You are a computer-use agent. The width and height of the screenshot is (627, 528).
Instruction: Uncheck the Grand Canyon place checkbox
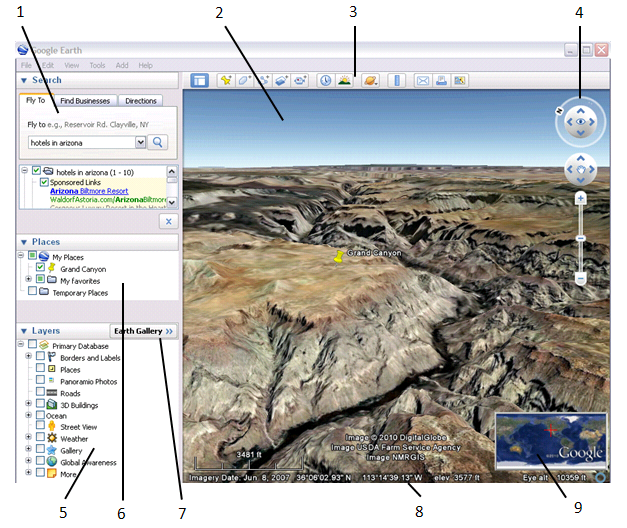(x=40, y=268)
